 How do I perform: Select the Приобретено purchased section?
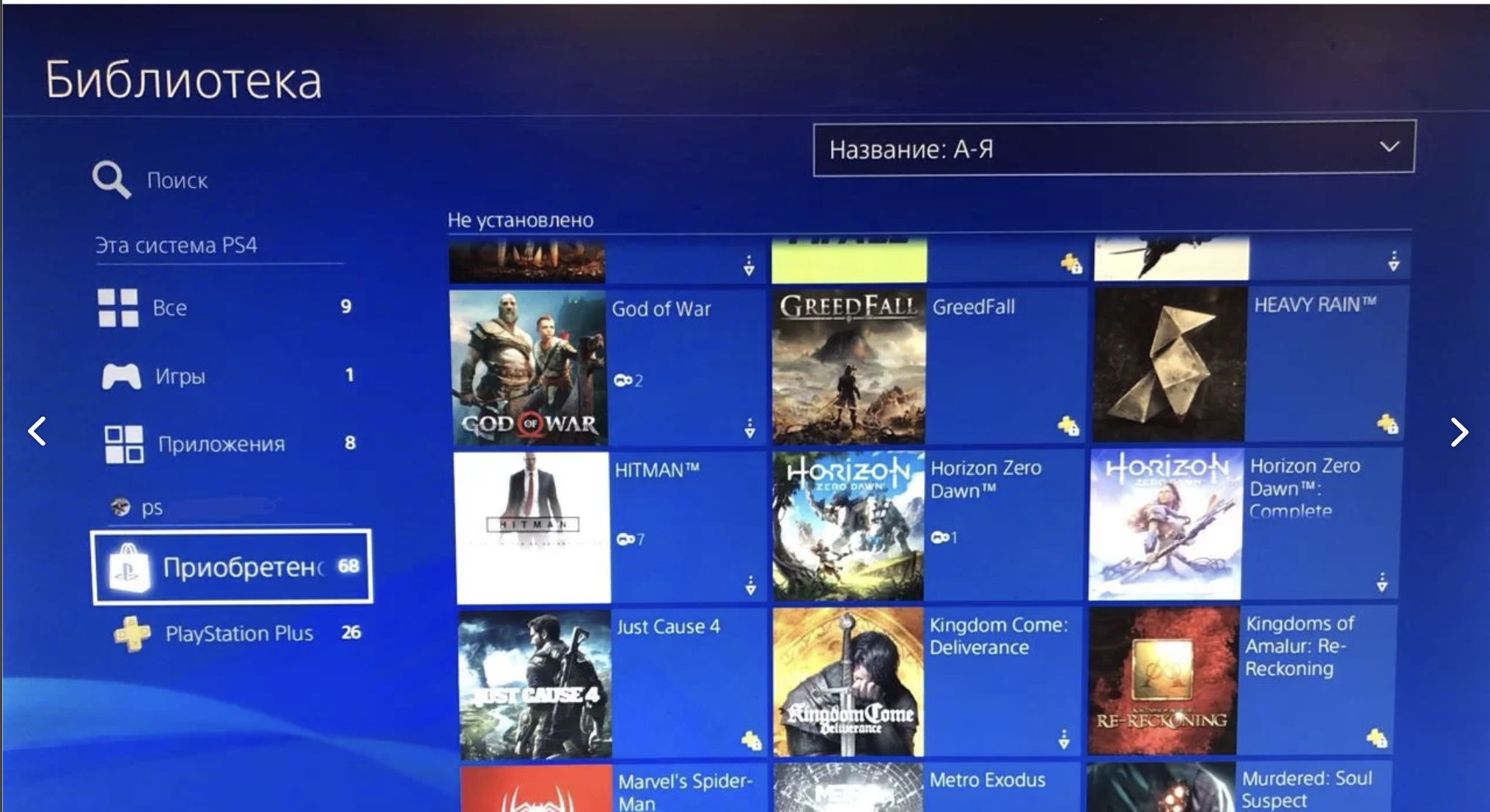[x=232, y=566]
